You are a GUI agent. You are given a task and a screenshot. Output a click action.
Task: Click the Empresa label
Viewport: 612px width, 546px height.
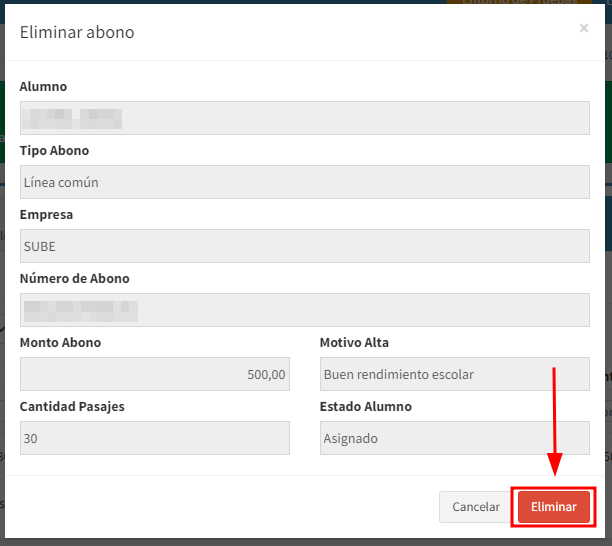[46, 215]
